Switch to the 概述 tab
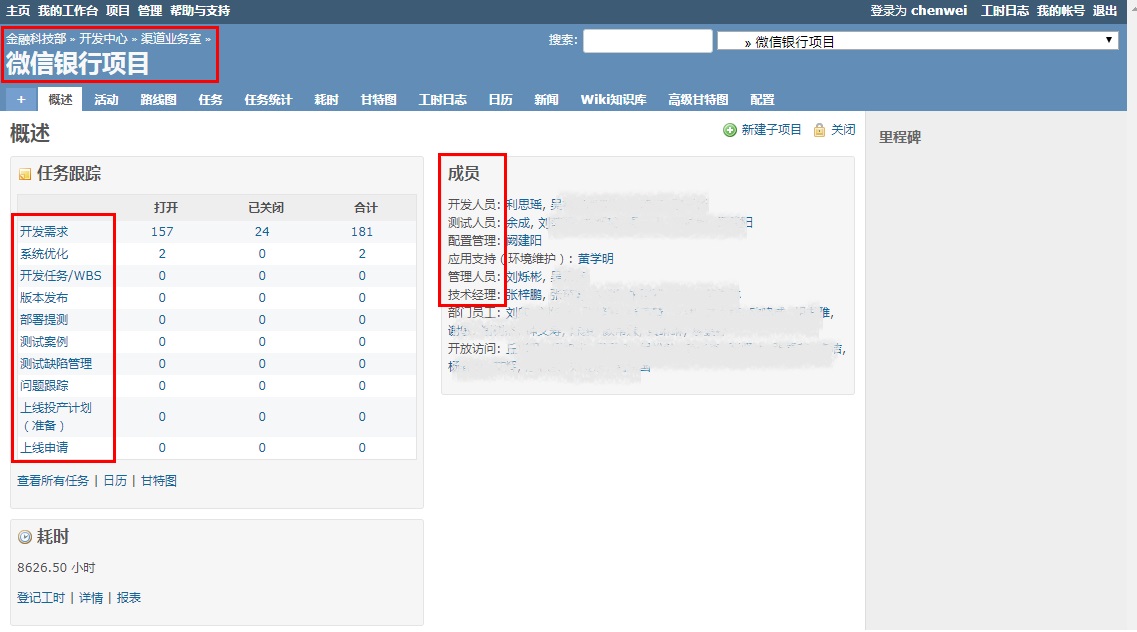 (60, 99)
